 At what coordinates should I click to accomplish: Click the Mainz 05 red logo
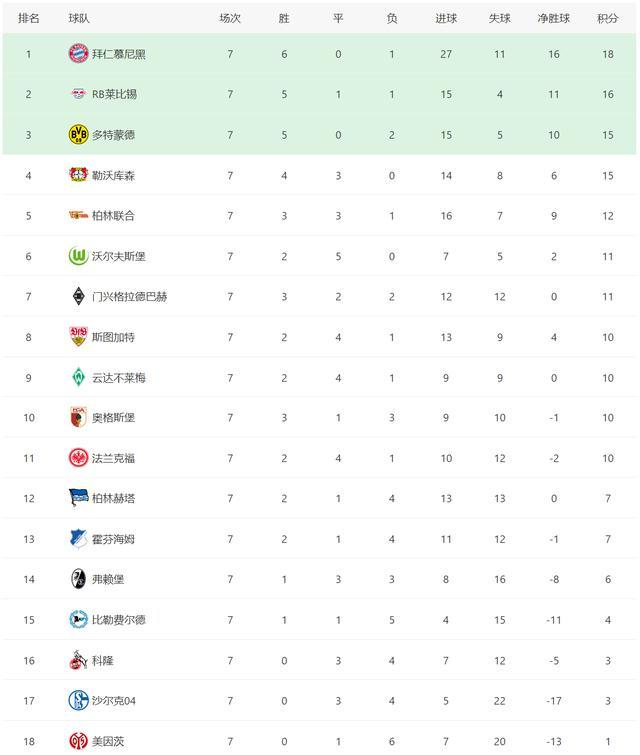click(78, 741)
